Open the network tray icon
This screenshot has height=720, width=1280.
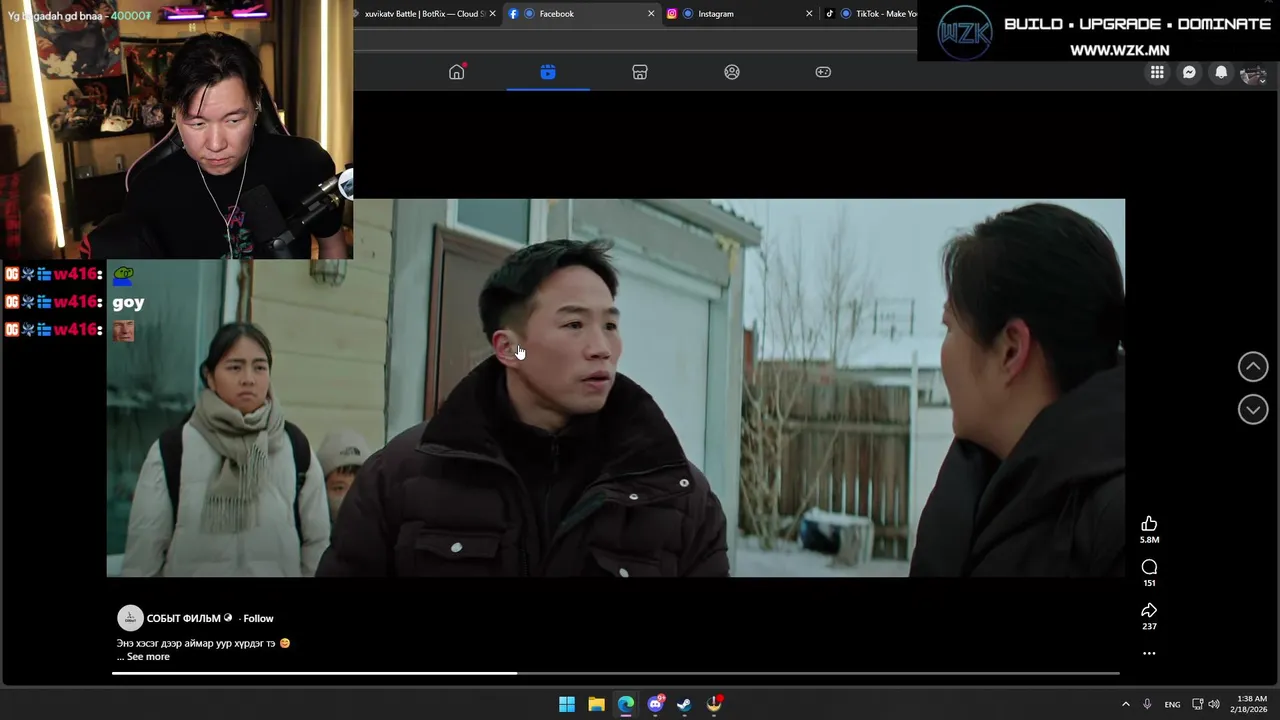[x=1197, y=704]
